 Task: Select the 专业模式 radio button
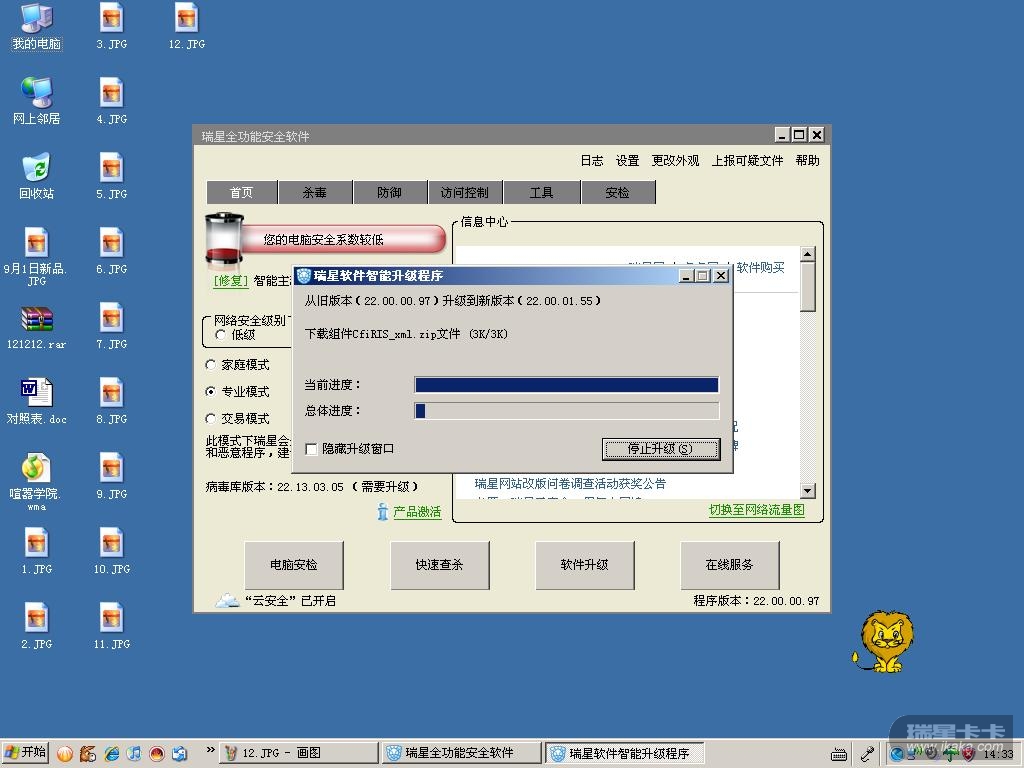tap(210, 392)
